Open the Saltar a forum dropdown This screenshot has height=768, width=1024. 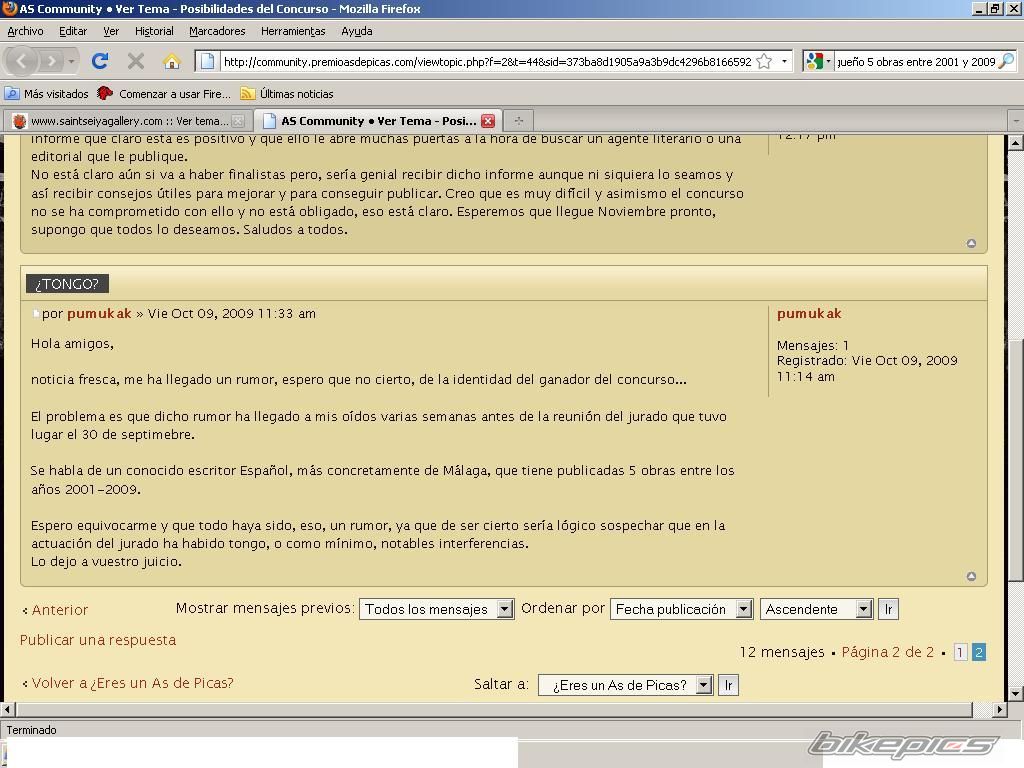[625, 685]
